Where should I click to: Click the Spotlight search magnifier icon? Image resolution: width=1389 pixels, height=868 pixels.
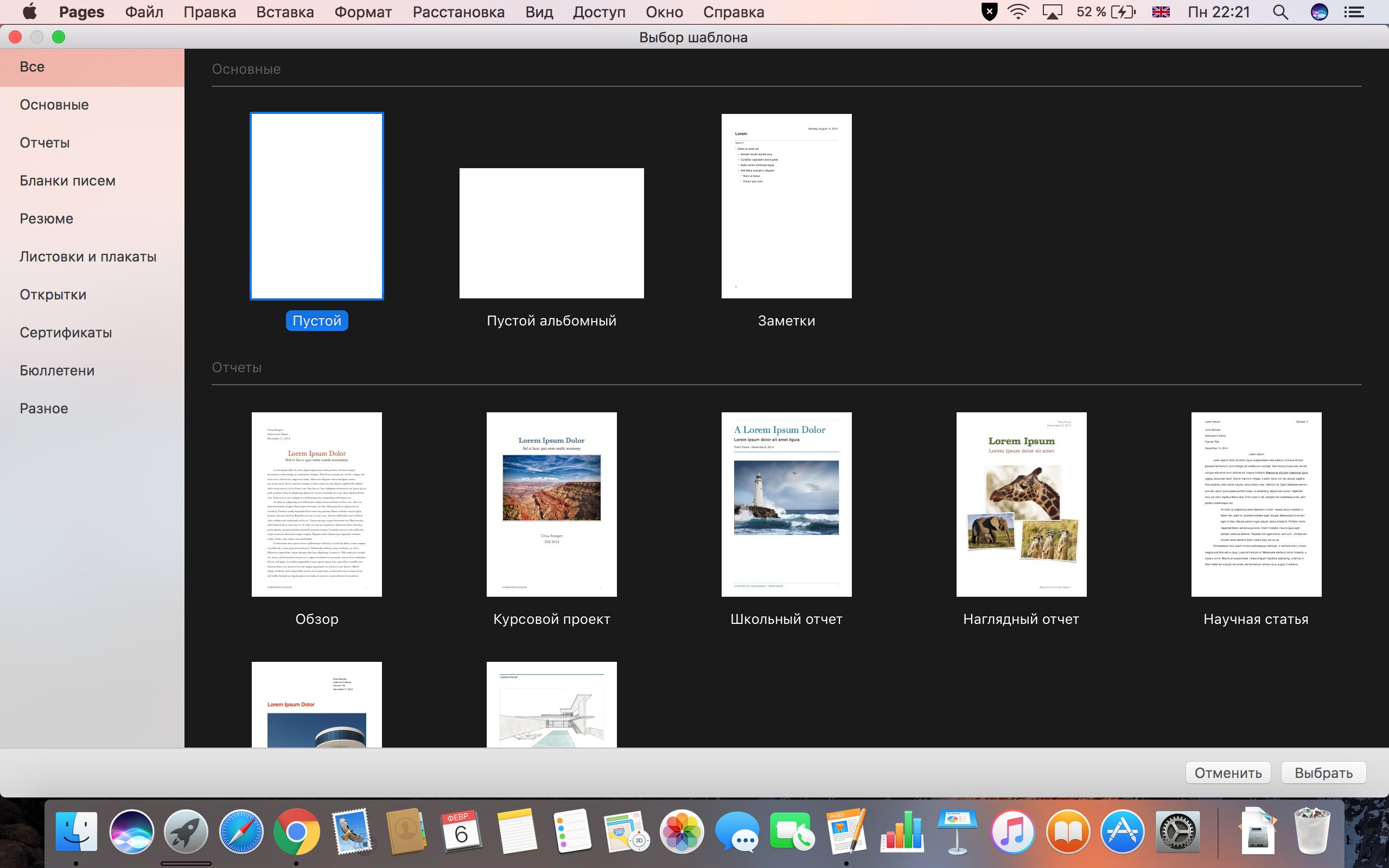(x=1280, y=12)
